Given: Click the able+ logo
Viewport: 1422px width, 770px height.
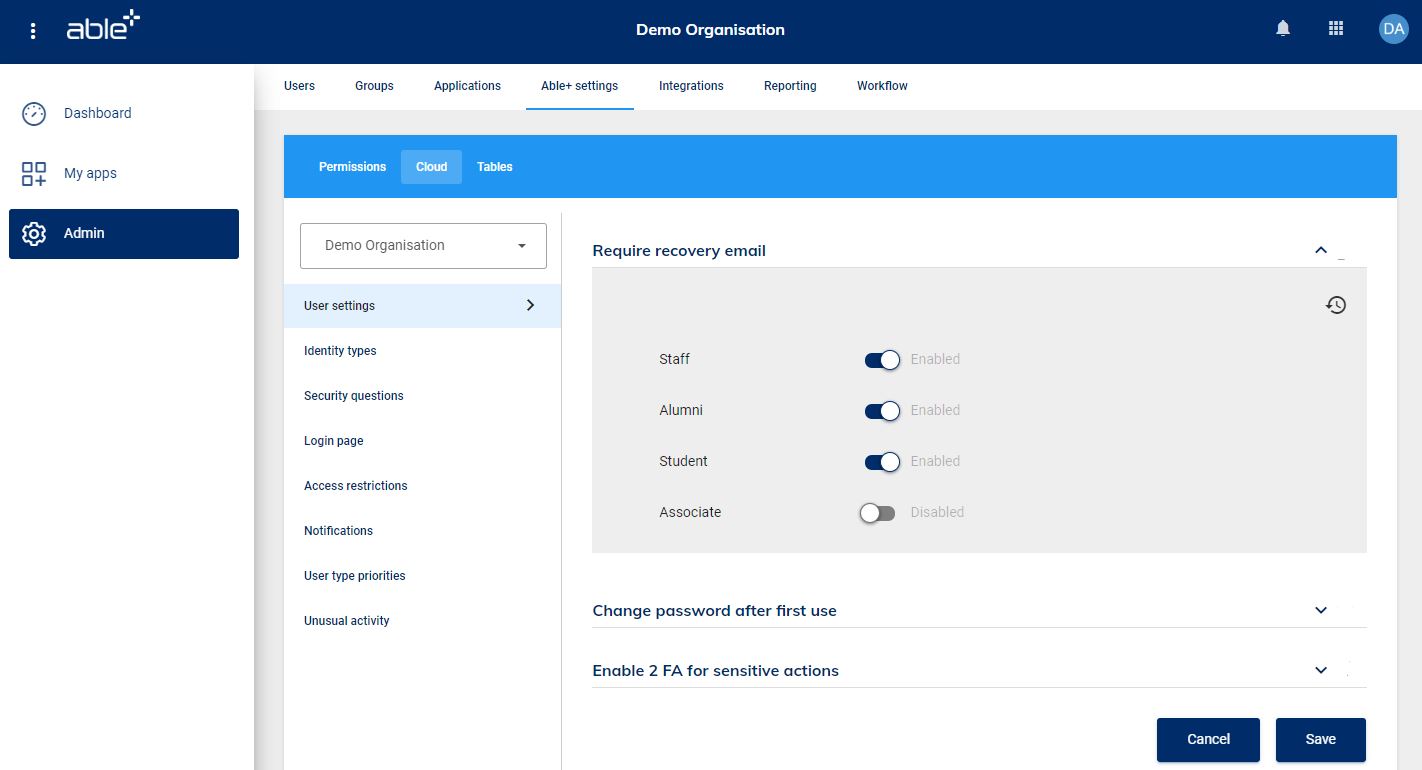Looking at the screenshot, I should pyautogui.click(x=103, y=28).
